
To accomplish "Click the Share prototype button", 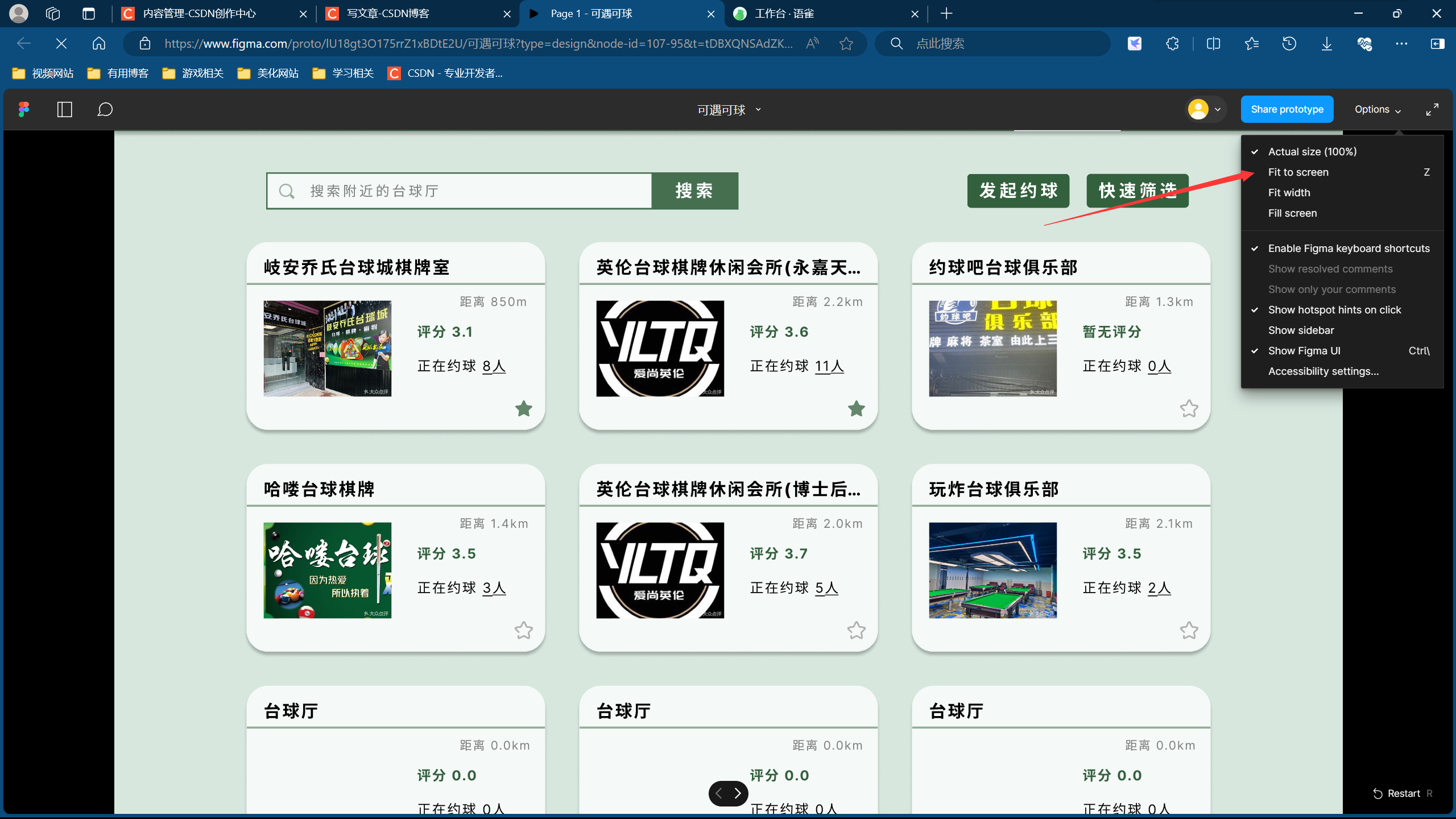I will [1287, 109].
